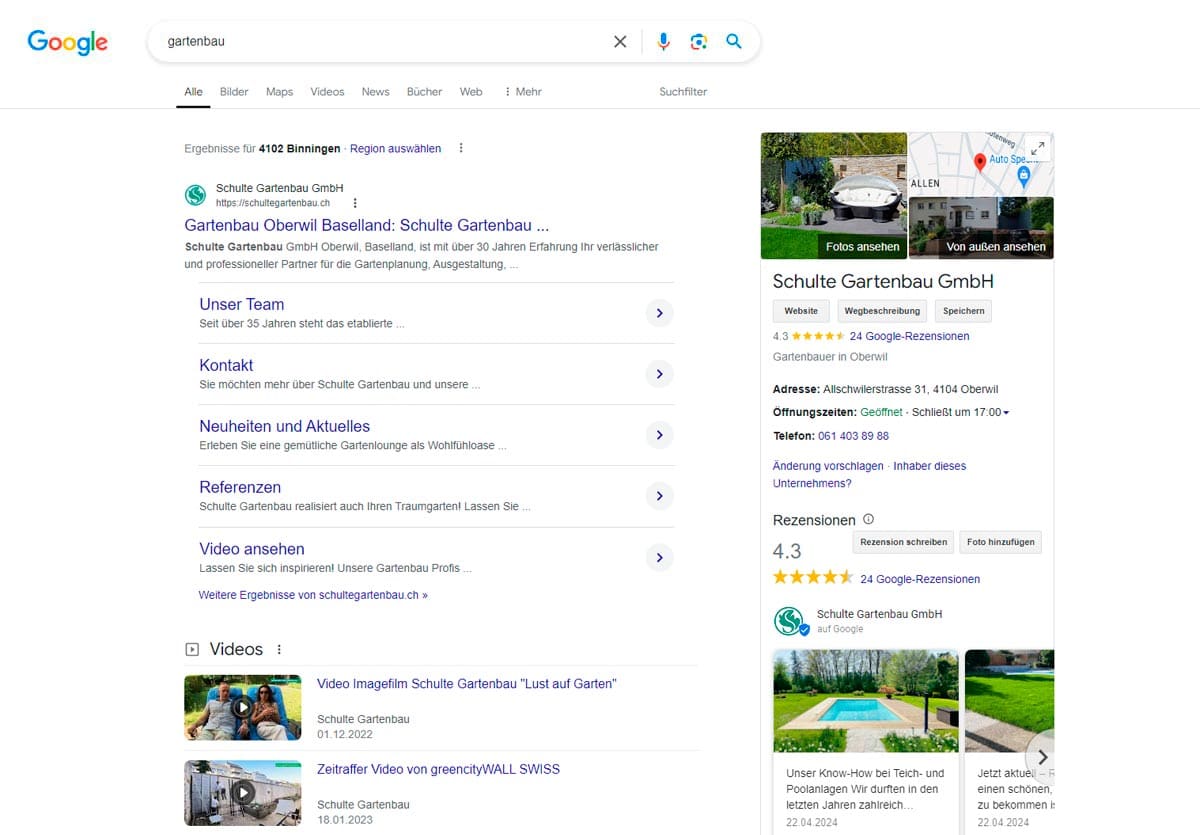This screenshot has height=835, width=1200.
Task: Expand the opening hours dropdown arrow
Action: 1006,413
